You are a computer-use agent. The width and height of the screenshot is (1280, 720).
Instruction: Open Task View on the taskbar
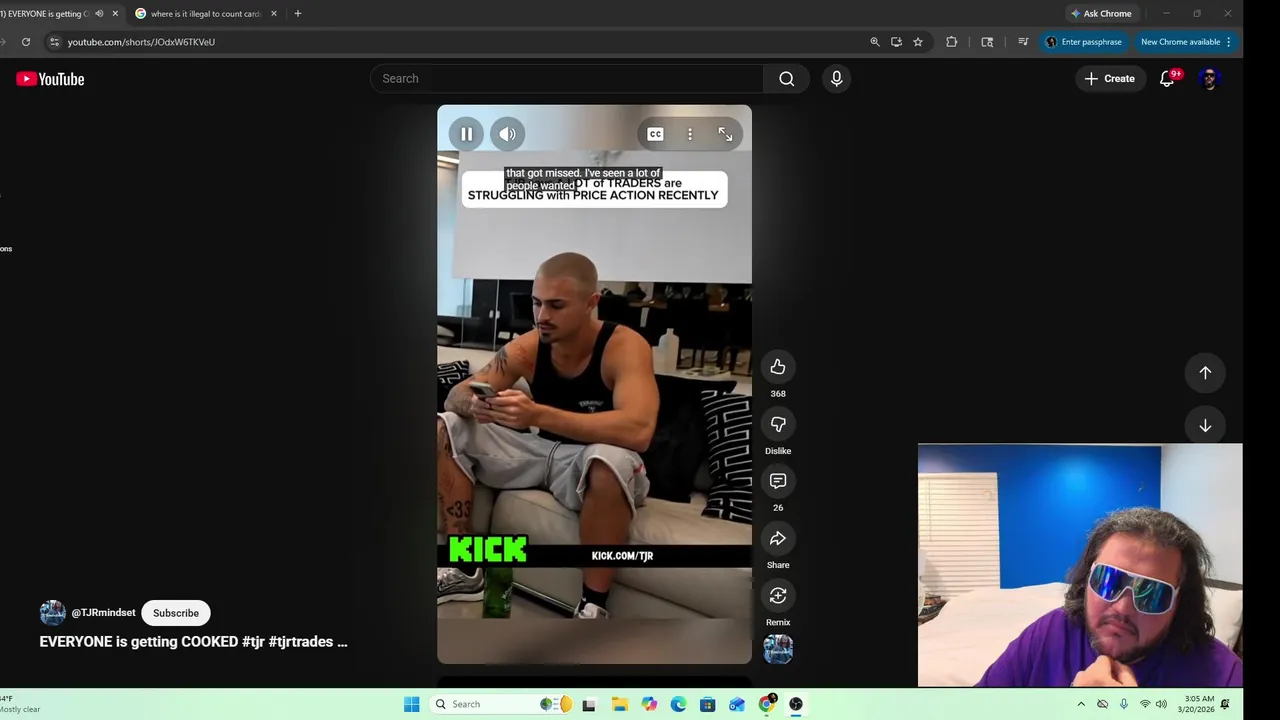(589, 704)
